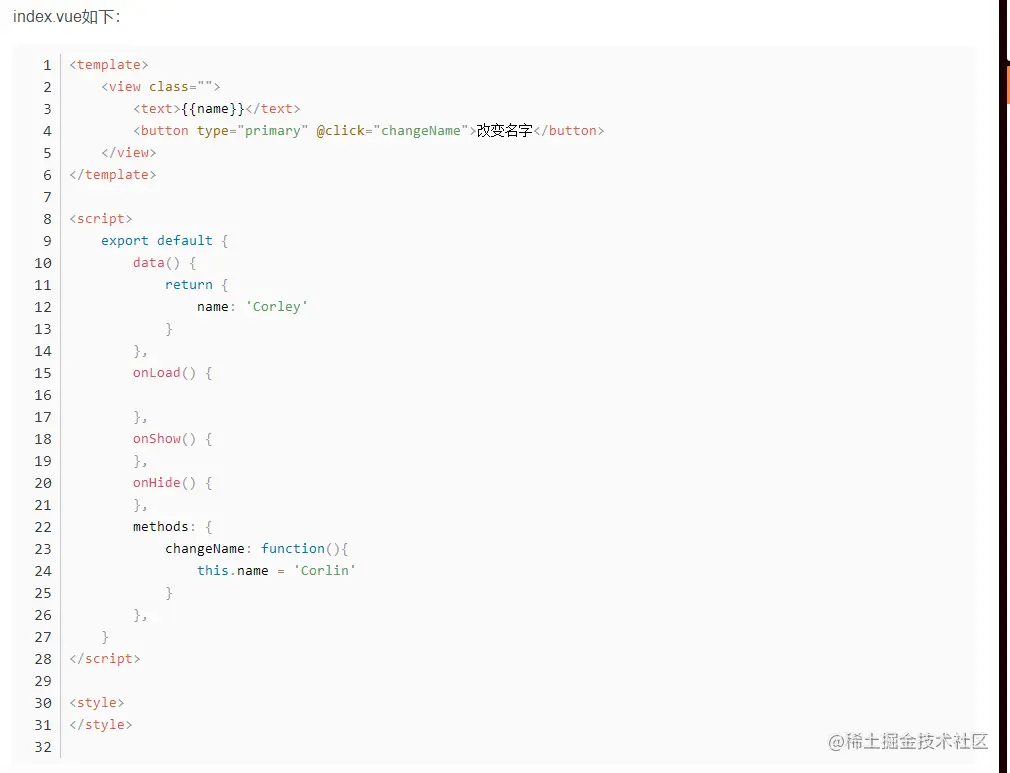Click the opening <template> tag on line 1
The image size is (1010, 773).
point(109,65)
